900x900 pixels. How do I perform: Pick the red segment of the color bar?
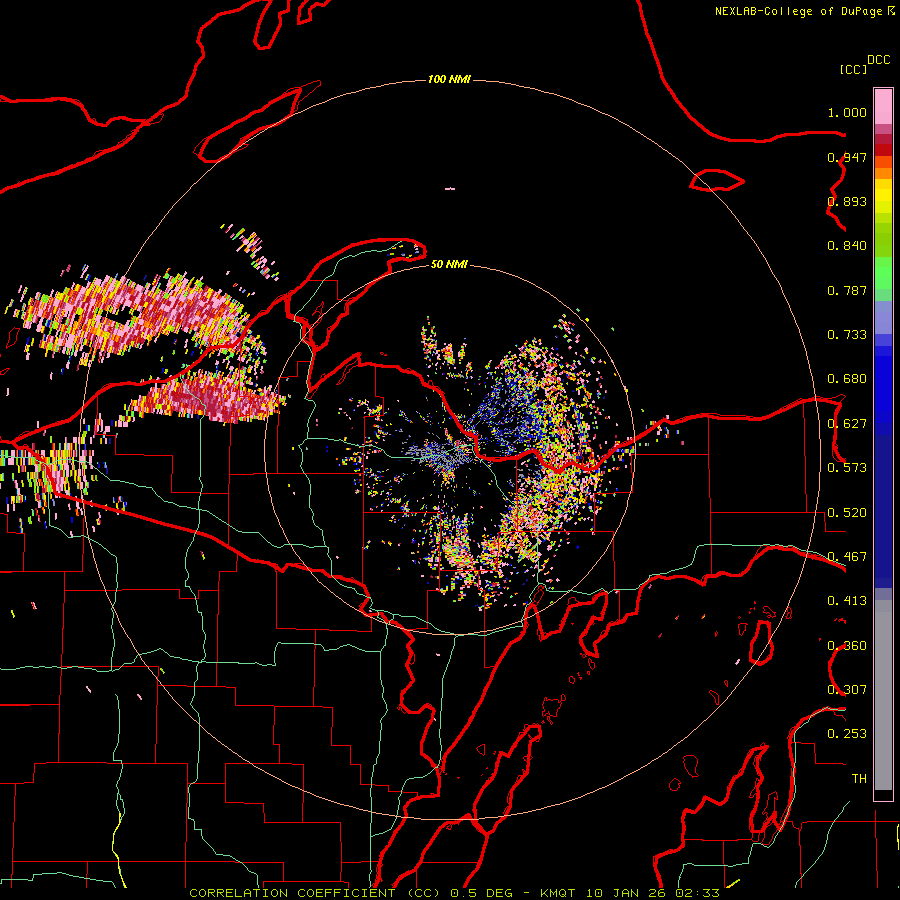click(x=883, y=150)
